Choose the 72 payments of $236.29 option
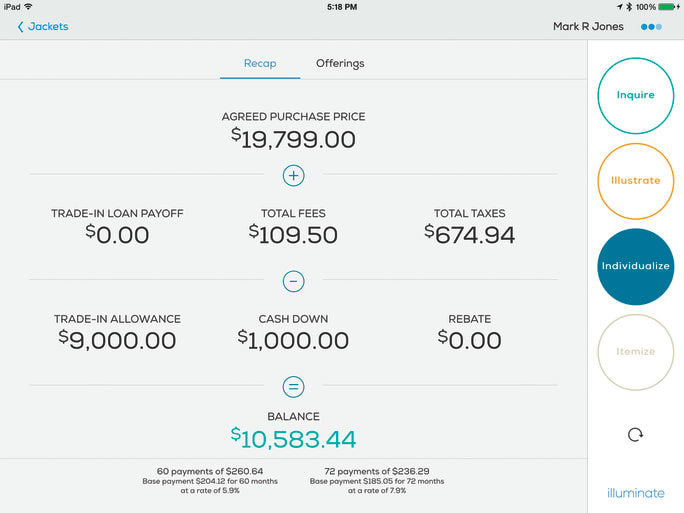 point(377,481)
